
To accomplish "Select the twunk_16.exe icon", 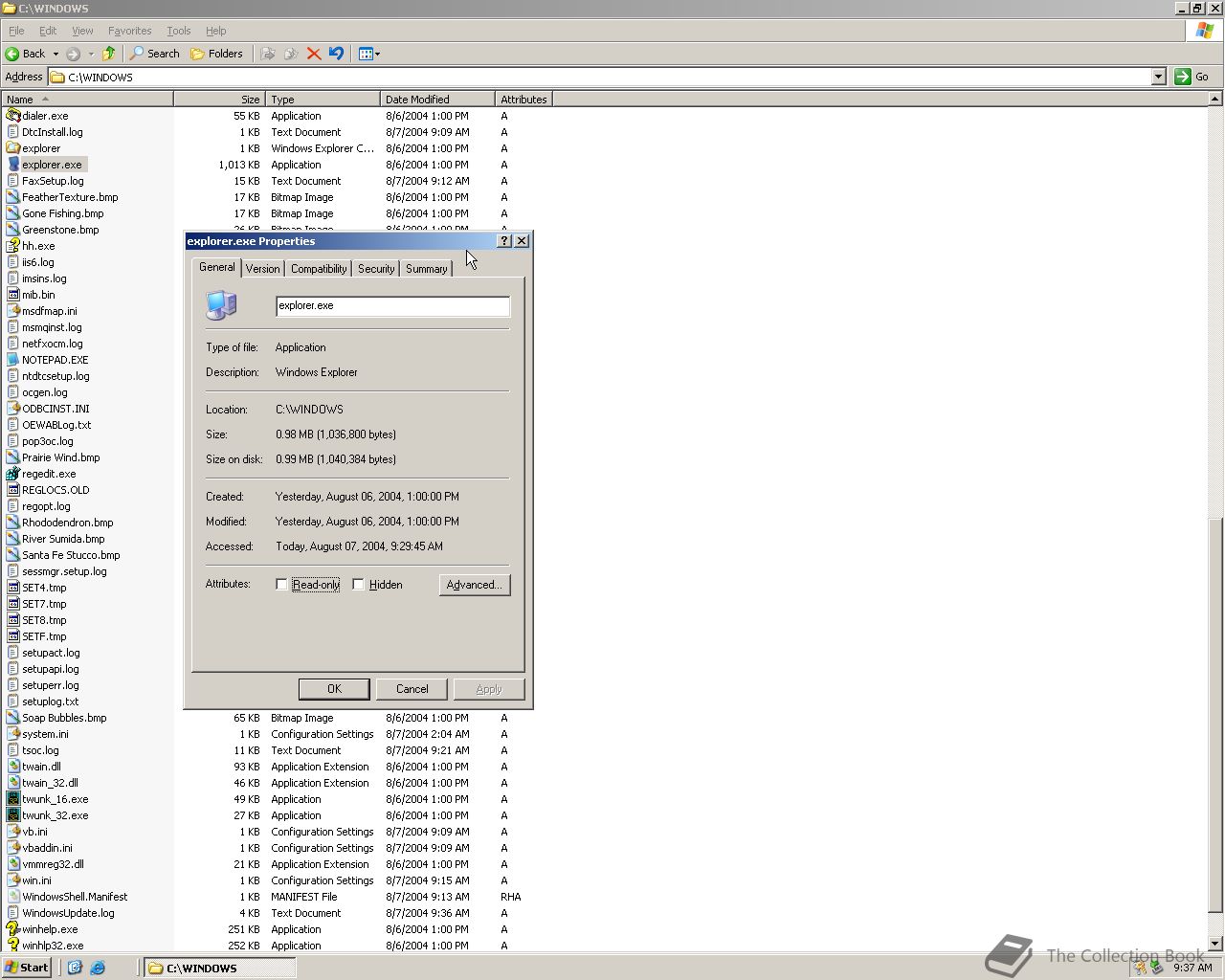I will tap(13, 799).
